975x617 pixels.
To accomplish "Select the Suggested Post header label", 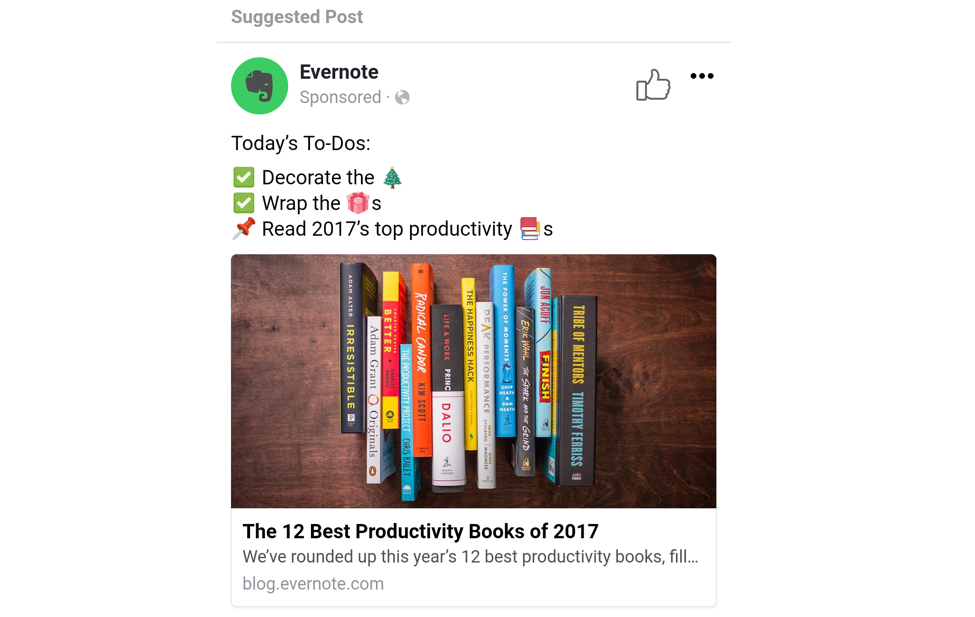I will point(296,17).
